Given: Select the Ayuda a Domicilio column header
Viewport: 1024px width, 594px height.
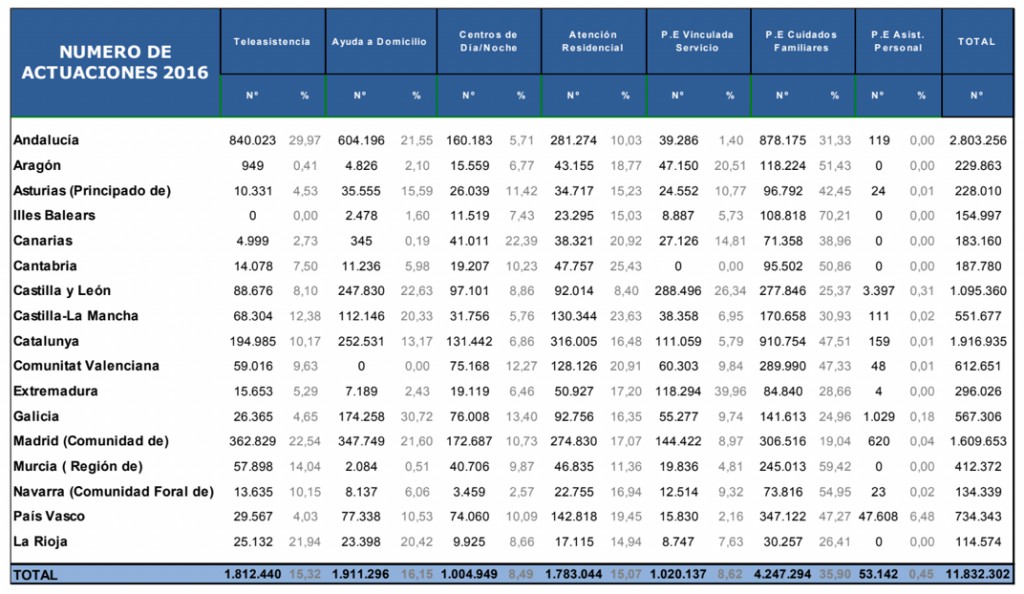Looking at the screenshot, I should pyautogui.click(x=379, y=42).
